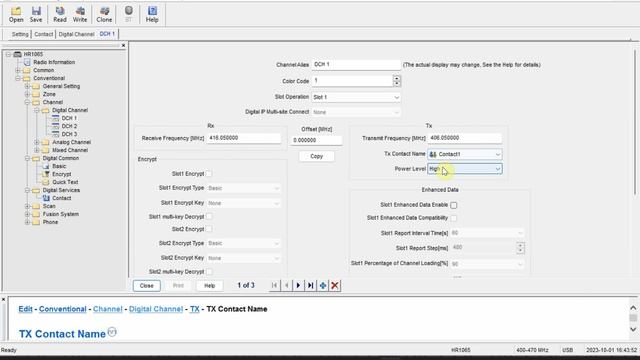Viewport: 640px width, 360px height.
Task: Go to next record arrow icon
Action: click(x=298, y=285)
